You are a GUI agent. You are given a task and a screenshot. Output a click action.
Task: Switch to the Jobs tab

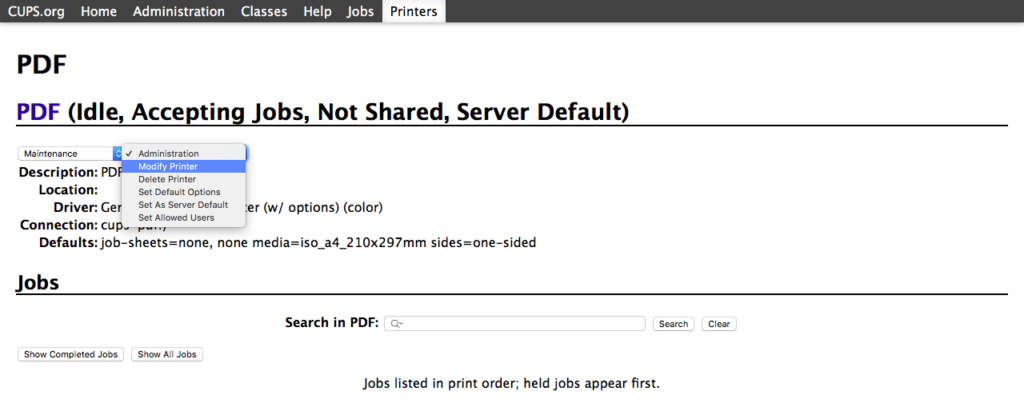[360, 12]
